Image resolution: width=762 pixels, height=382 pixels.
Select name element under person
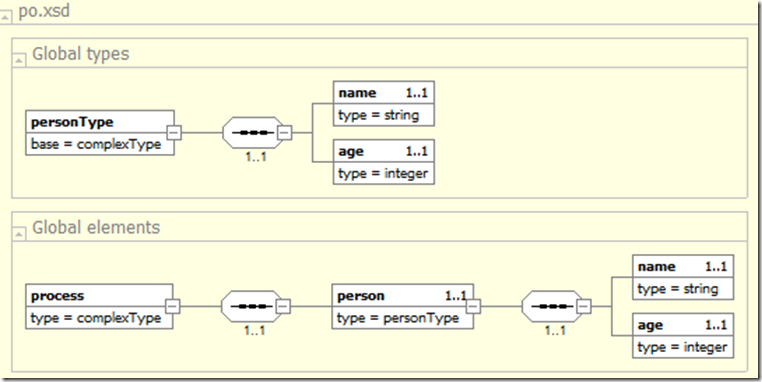pos(683,277)
